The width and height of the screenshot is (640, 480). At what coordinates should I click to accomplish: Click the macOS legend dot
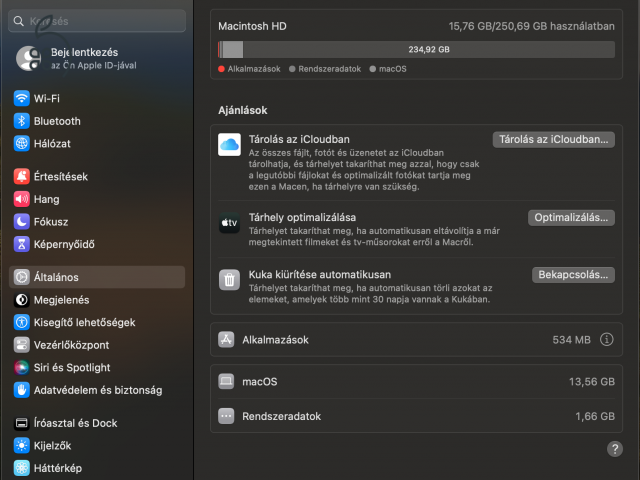pyautogui.click(x=372, y=69)
